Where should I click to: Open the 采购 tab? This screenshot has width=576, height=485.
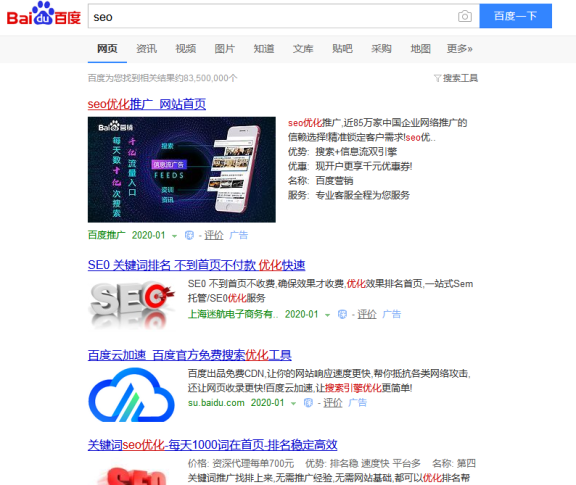[x=381, y=48]
